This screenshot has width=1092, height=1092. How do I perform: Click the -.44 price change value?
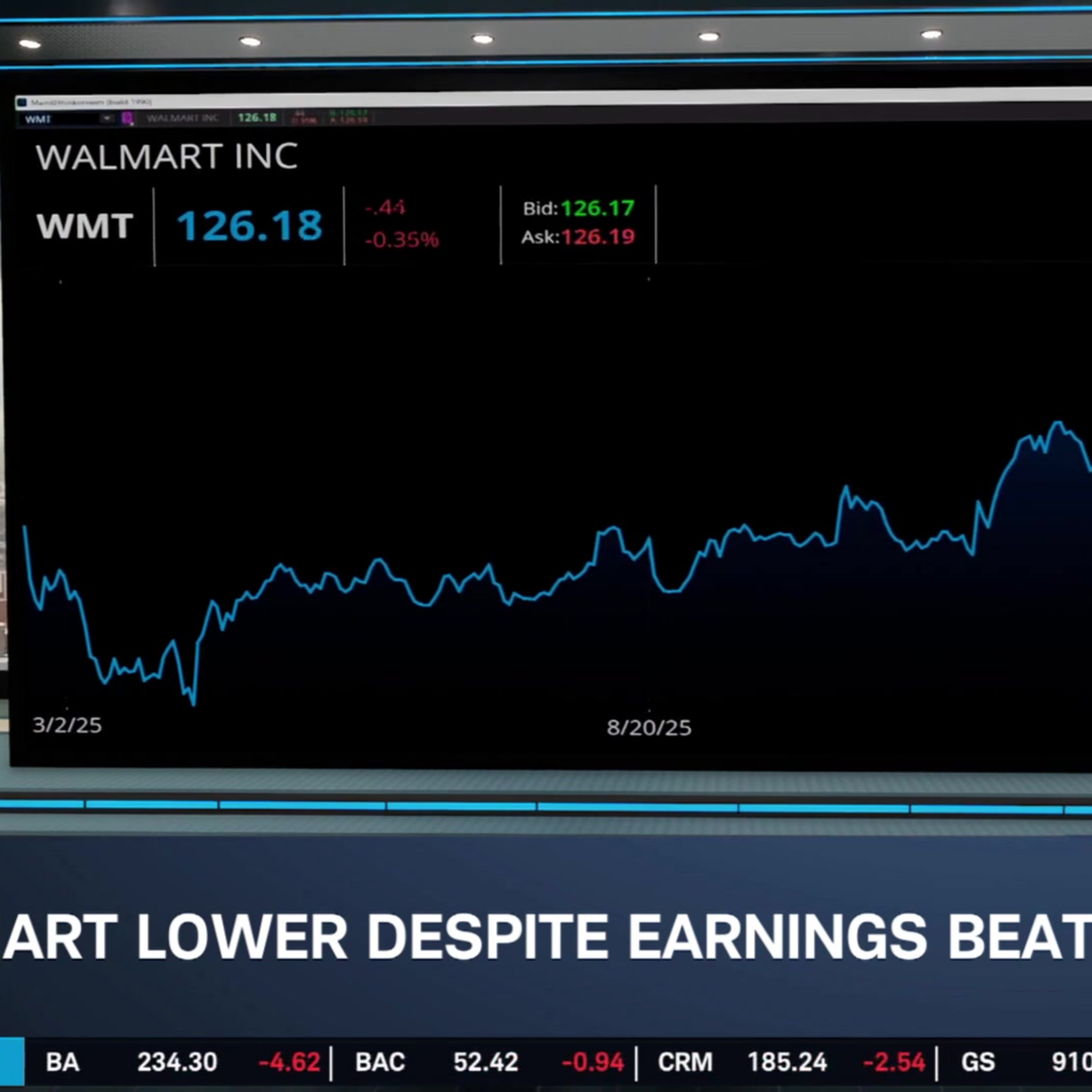385,207
